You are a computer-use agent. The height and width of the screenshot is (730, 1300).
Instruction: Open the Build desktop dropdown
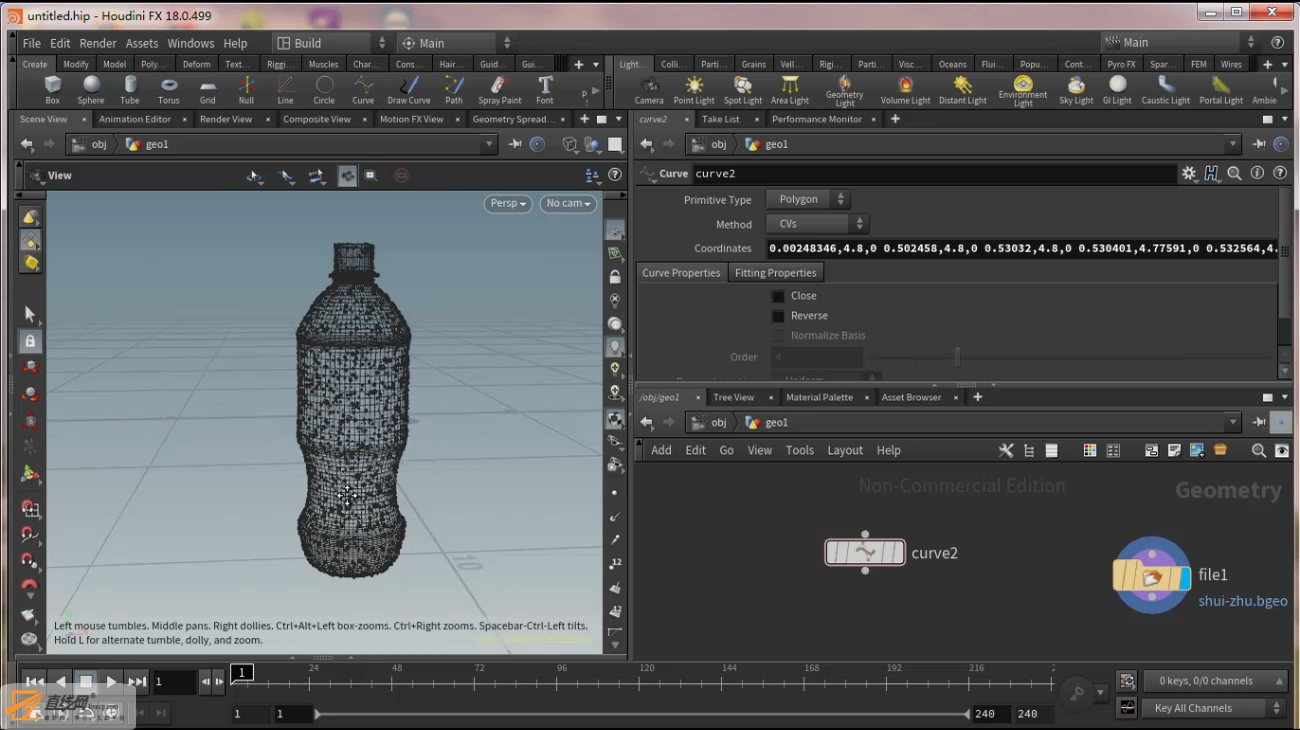(331, 43)
